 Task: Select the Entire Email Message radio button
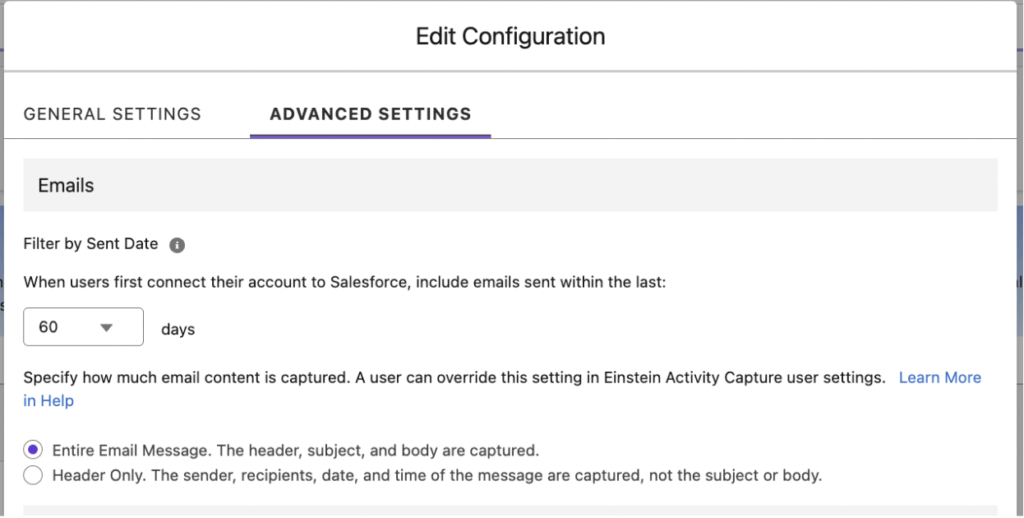click(34, 449)
